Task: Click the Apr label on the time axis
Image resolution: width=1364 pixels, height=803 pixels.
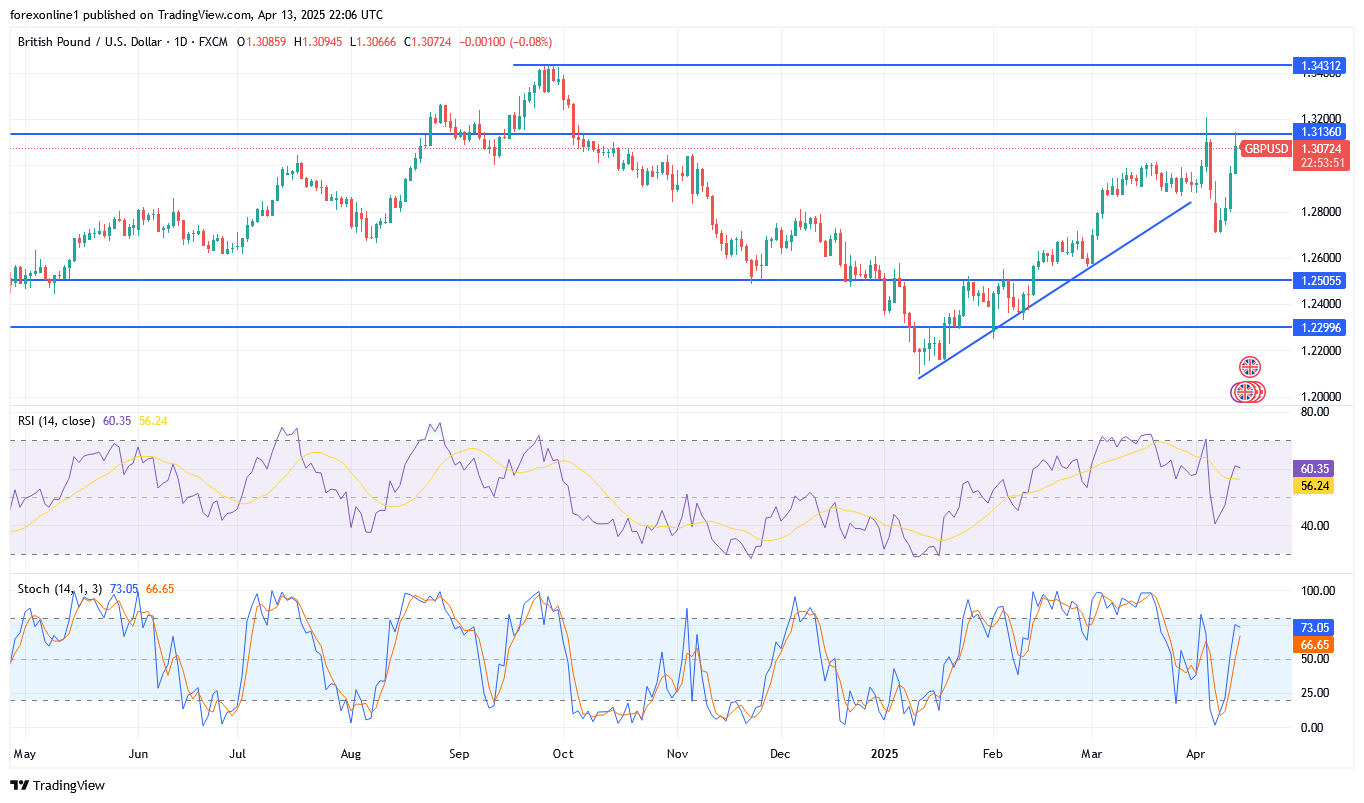Action: 1195,752
